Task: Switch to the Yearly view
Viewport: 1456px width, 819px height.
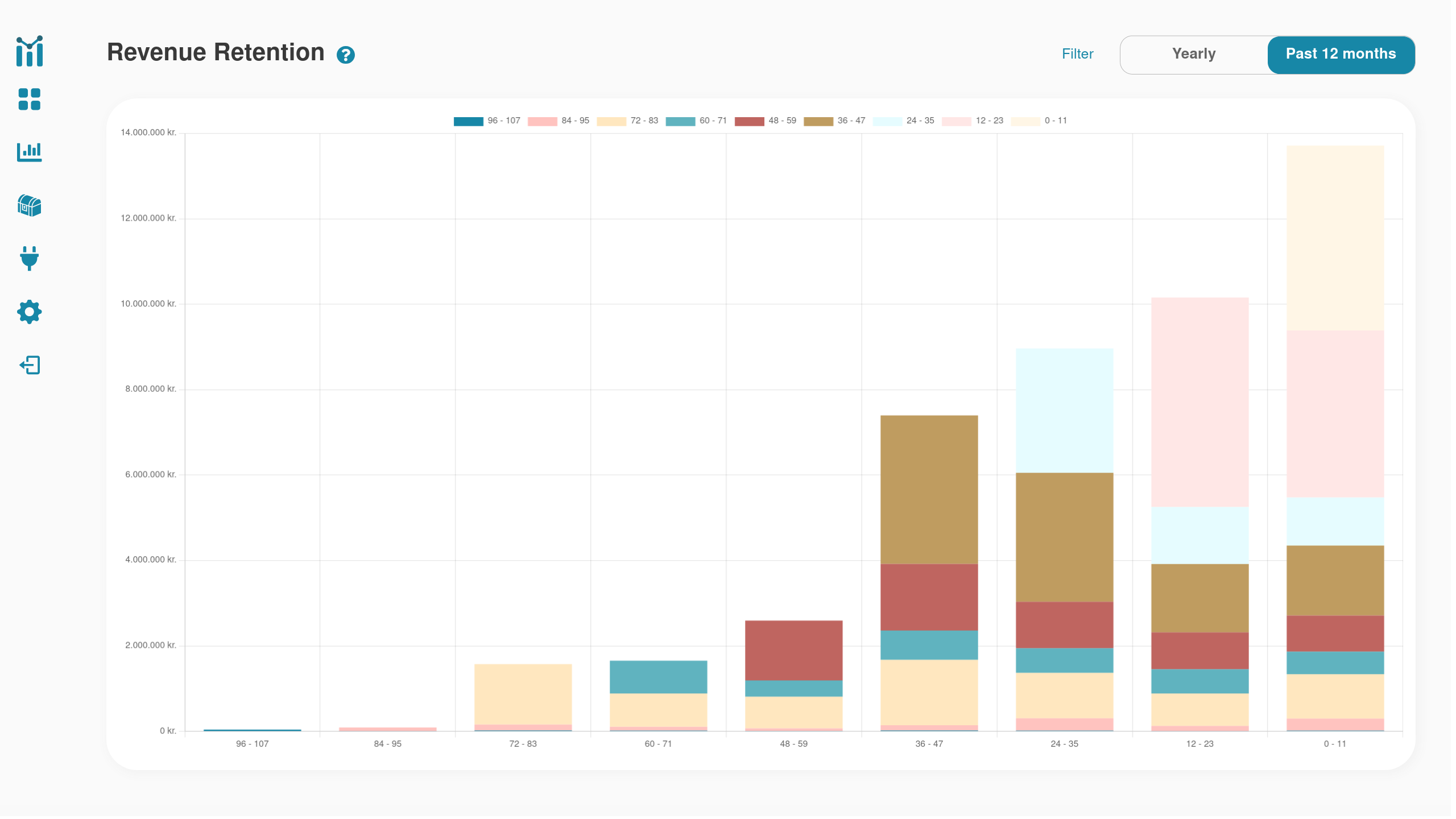Action: 1194,54
